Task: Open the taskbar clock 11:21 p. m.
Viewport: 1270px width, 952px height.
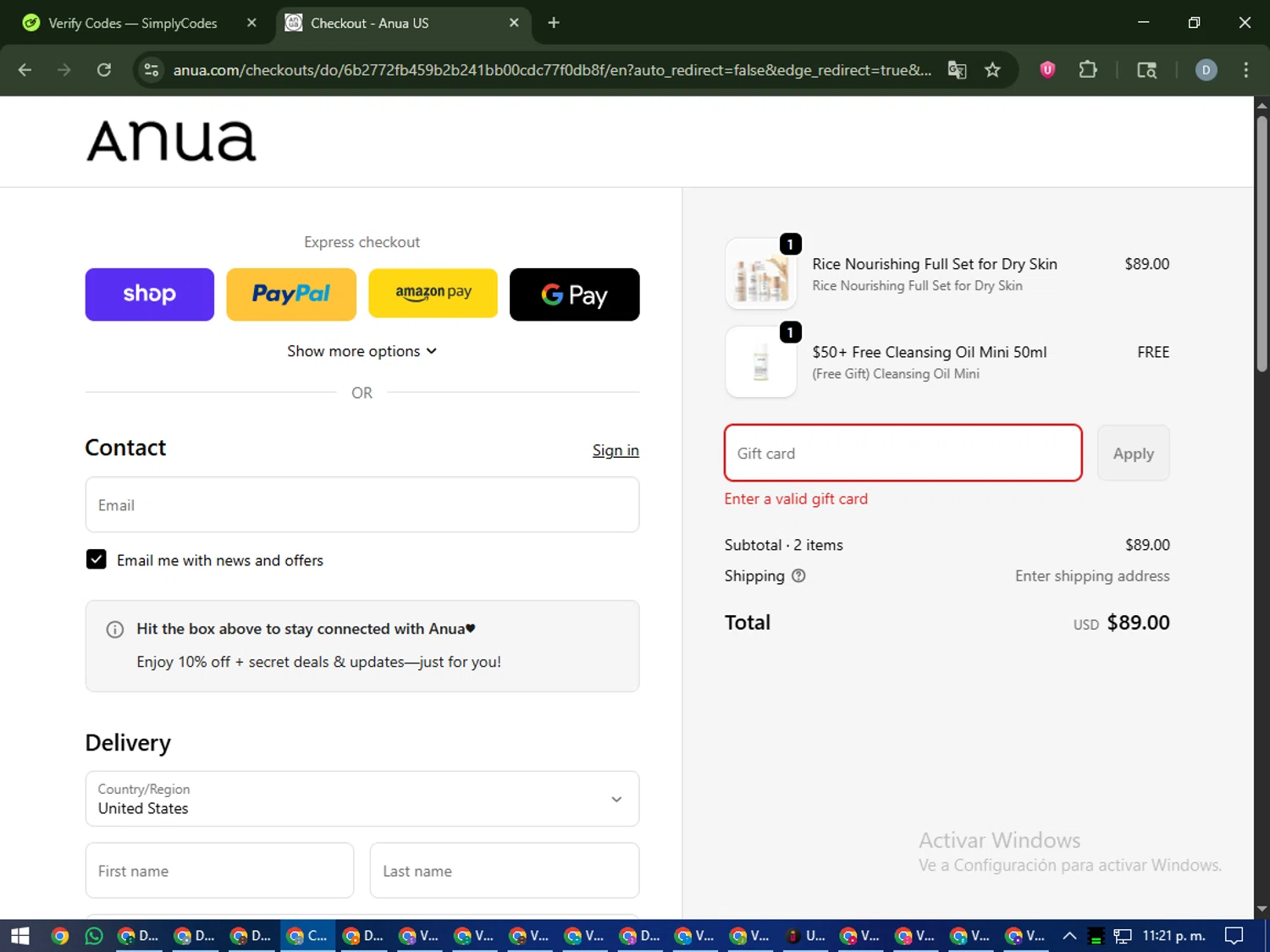Action: tap(1173, 936)
